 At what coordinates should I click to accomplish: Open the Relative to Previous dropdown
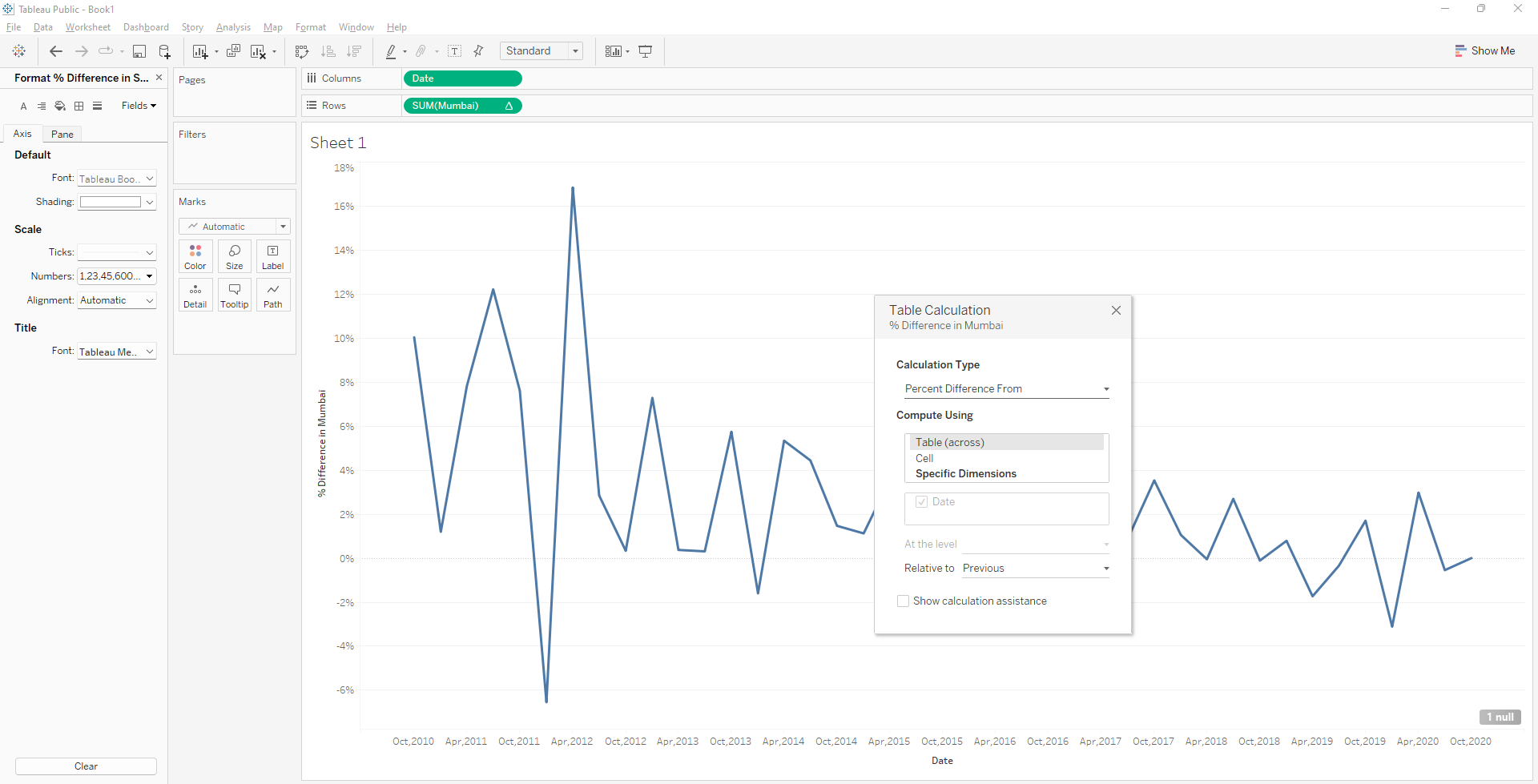[x=1035, y=569]
